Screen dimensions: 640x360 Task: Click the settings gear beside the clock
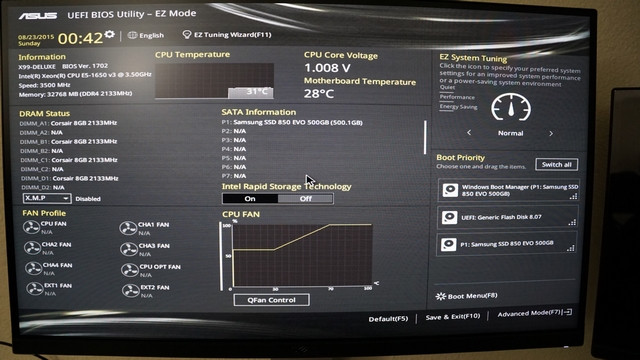click(109, 34)
